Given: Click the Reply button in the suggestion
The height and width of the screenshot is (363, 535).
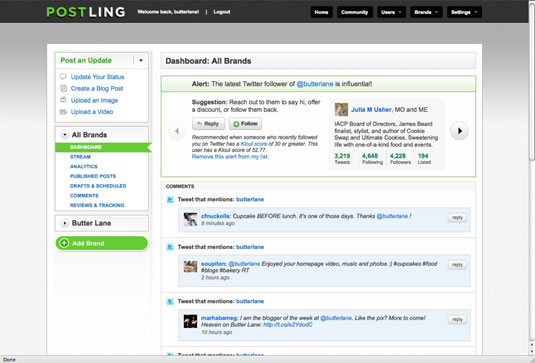Looking at the screenshot, I should pyautogui.click(x=208, y=124).
